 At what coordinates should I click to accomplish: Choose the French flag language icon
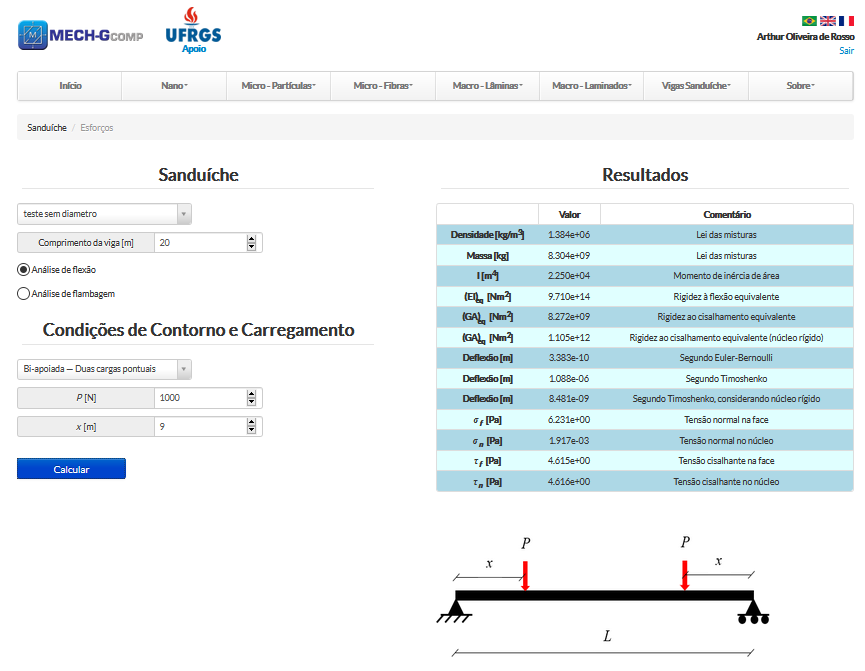tap(846, 20)
